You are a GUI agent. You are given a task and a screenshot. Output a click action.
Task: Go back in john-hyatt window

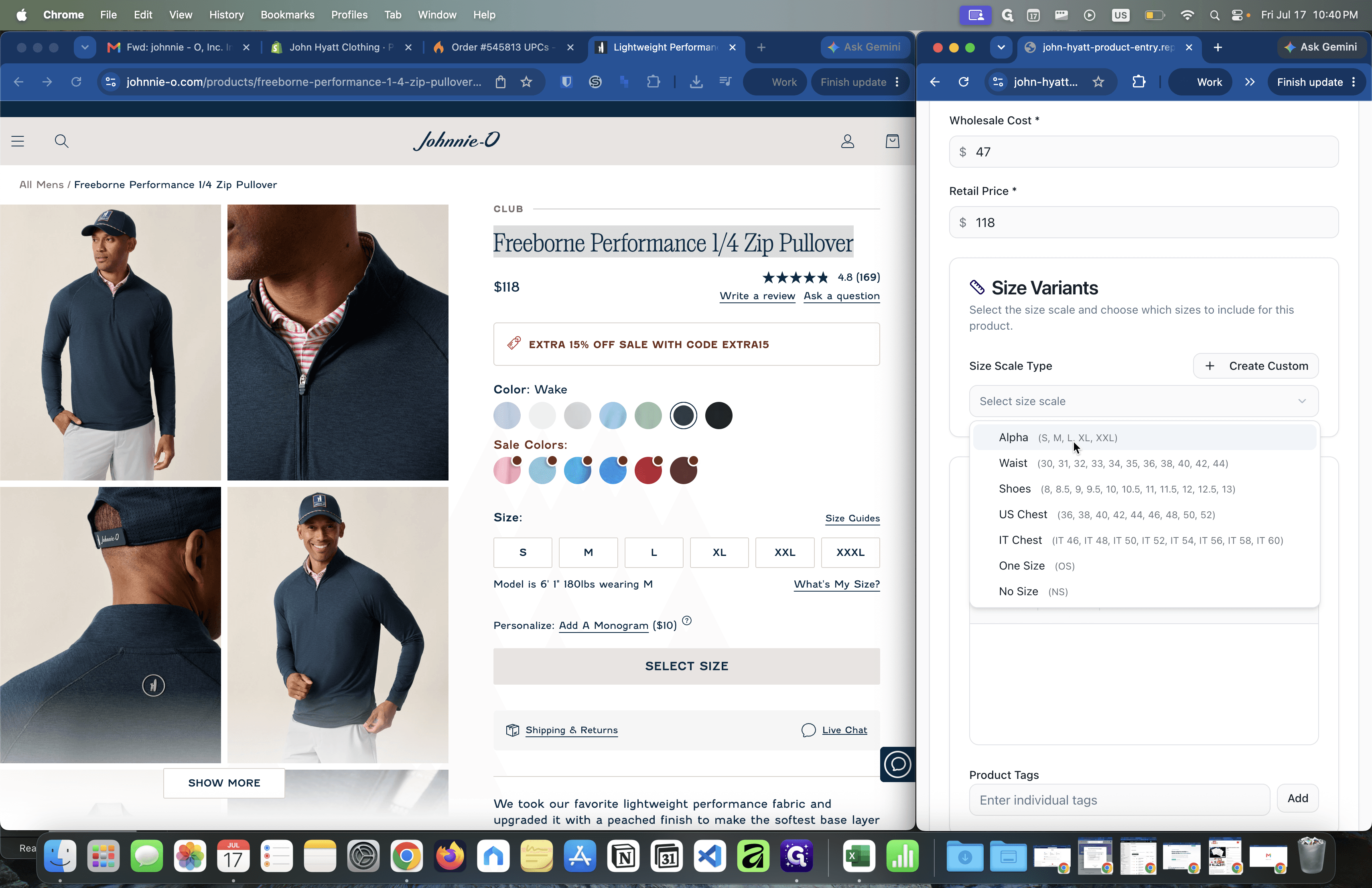pos(934,82)
